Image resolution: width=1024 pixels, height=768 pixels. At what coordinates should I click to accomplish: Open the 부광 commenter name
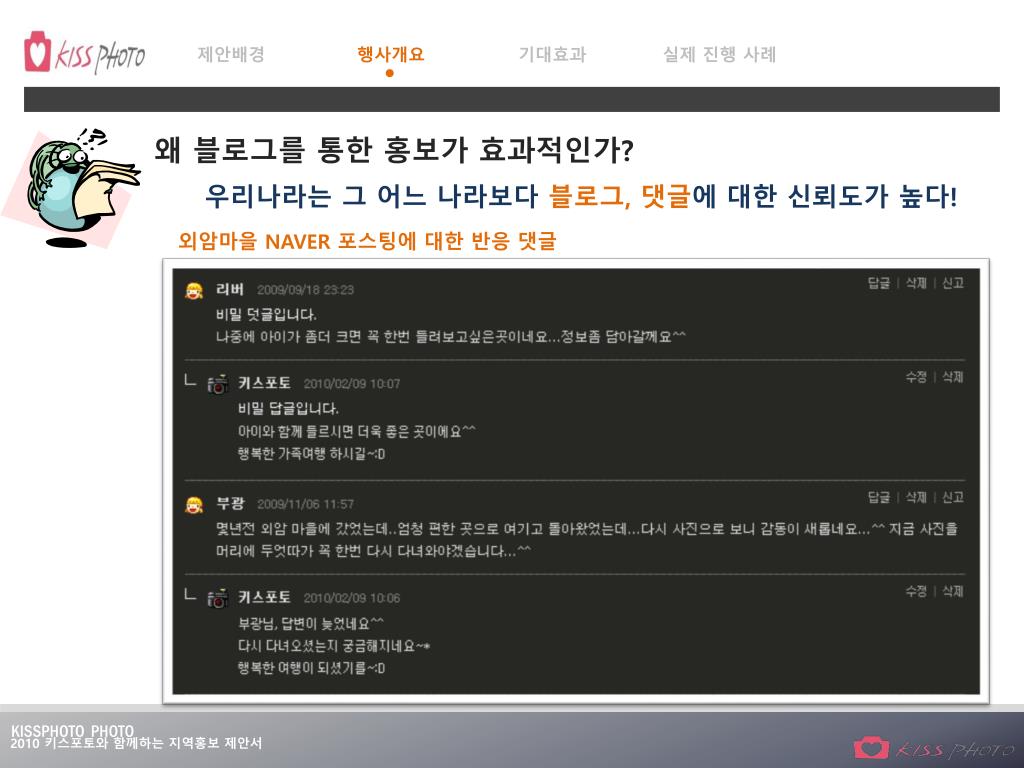230,504
